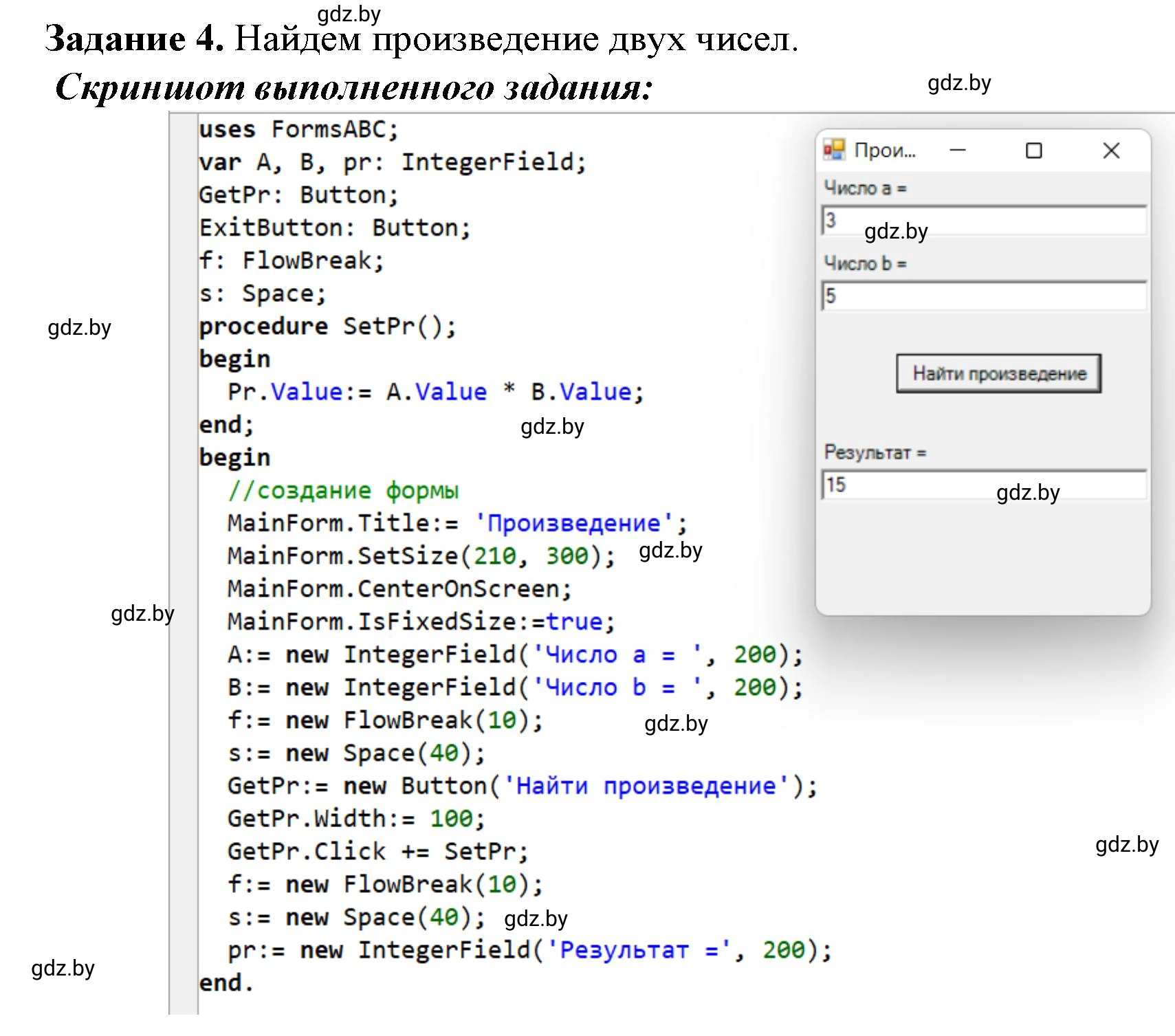Click the 'Прои...' window title text
The height and width of the screenshot is (1036, 1175).
point(885,150)
